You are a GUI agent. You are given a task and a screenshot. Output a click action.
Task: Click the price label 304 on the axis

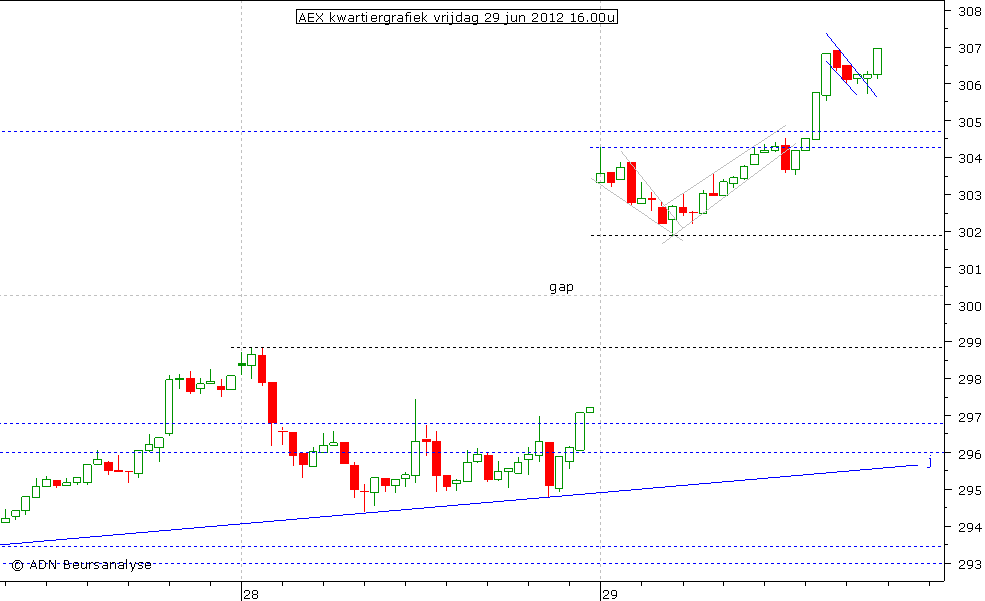970,158
